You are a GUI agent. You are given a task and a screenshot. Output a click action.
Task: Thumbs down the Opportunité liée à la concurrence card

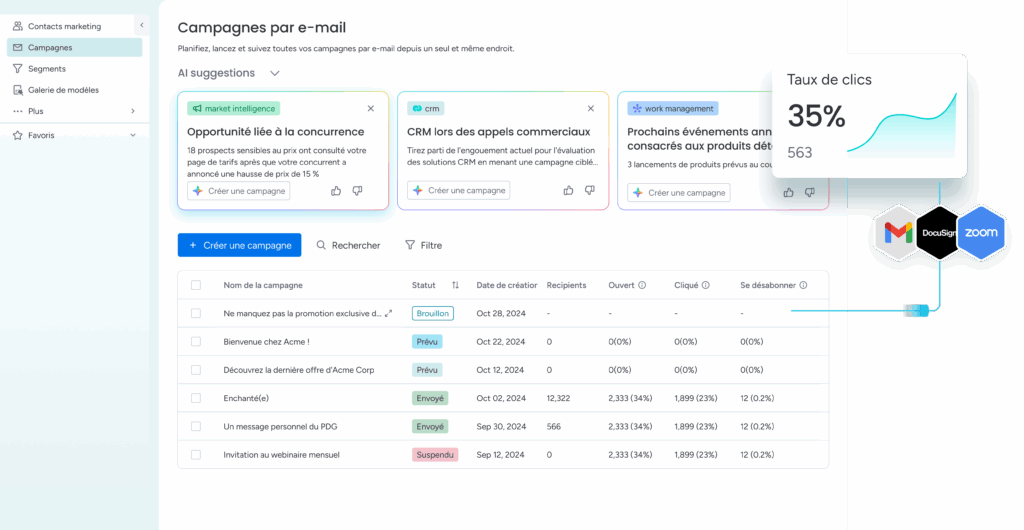357,191
